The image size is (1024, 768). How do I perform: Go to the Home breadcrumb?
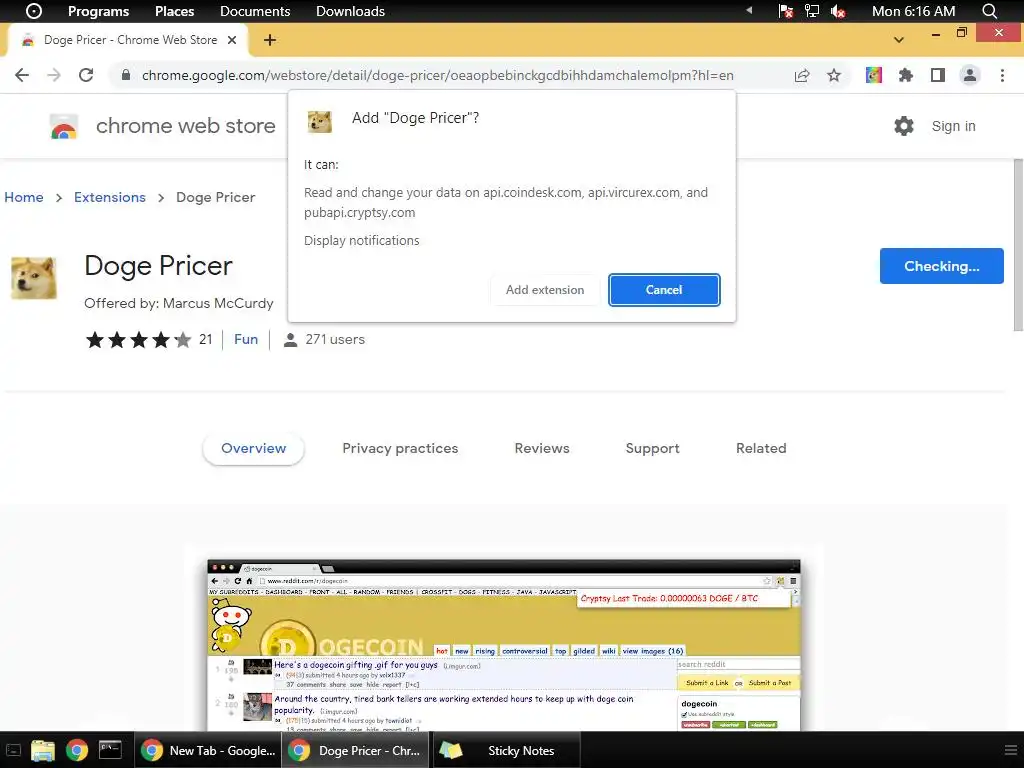click(24, 197)
